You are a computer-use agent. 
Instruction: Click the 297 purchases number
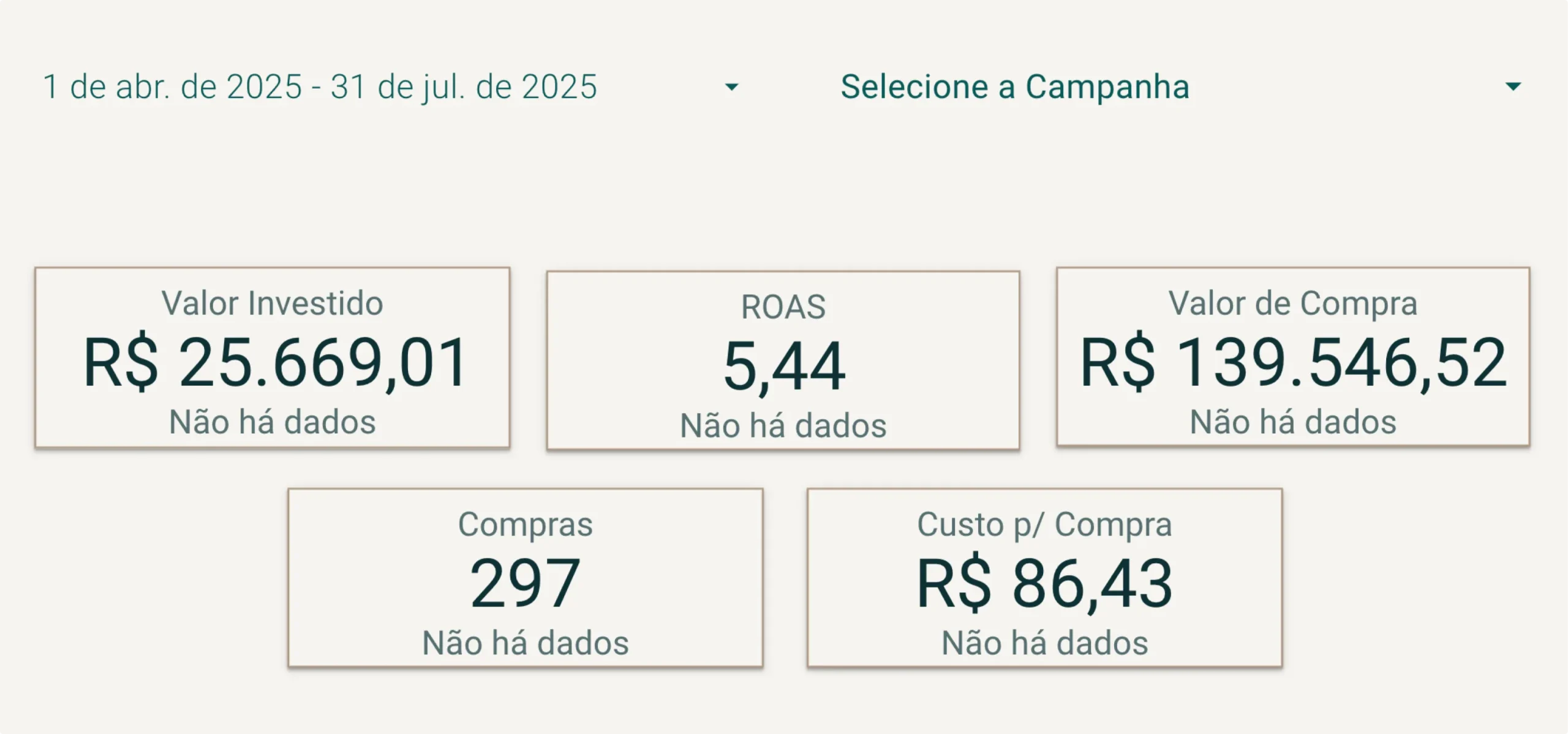point(525,583)
